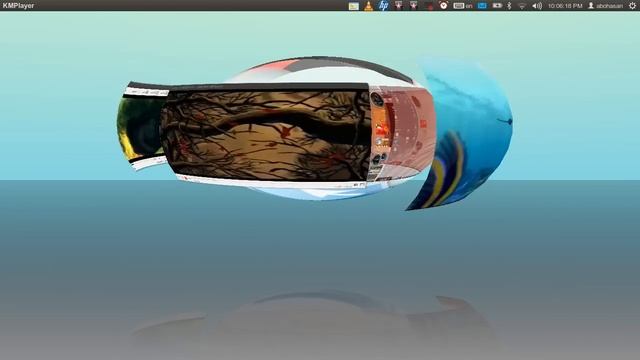Click the HP logo indicator icon
Viewport: 640px width, 360px height.
[x=383, y=6]
